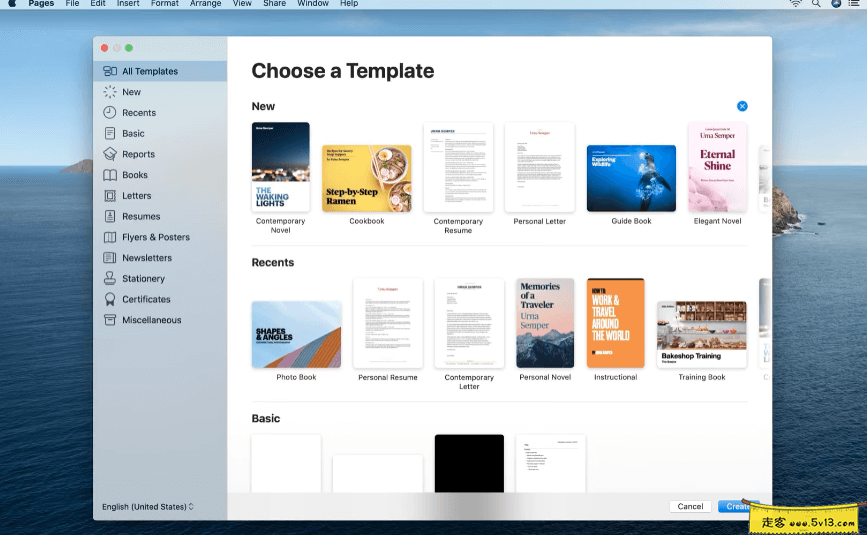Open the Arrange menu in menu bar

click(x=205, y=4)
